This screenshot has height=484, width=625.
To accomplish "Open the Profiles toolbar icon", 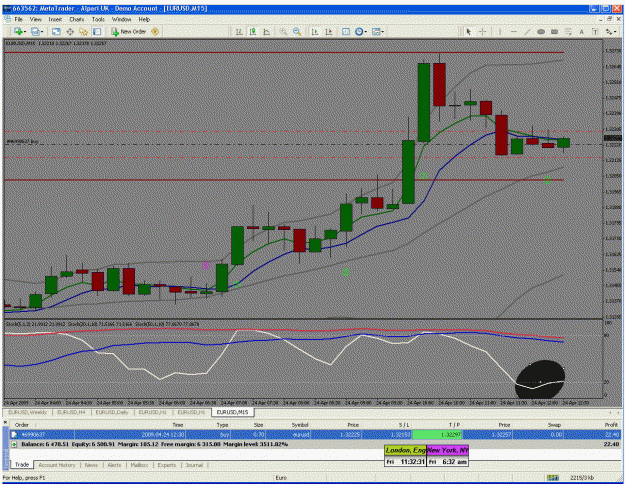I will point(35,31).
